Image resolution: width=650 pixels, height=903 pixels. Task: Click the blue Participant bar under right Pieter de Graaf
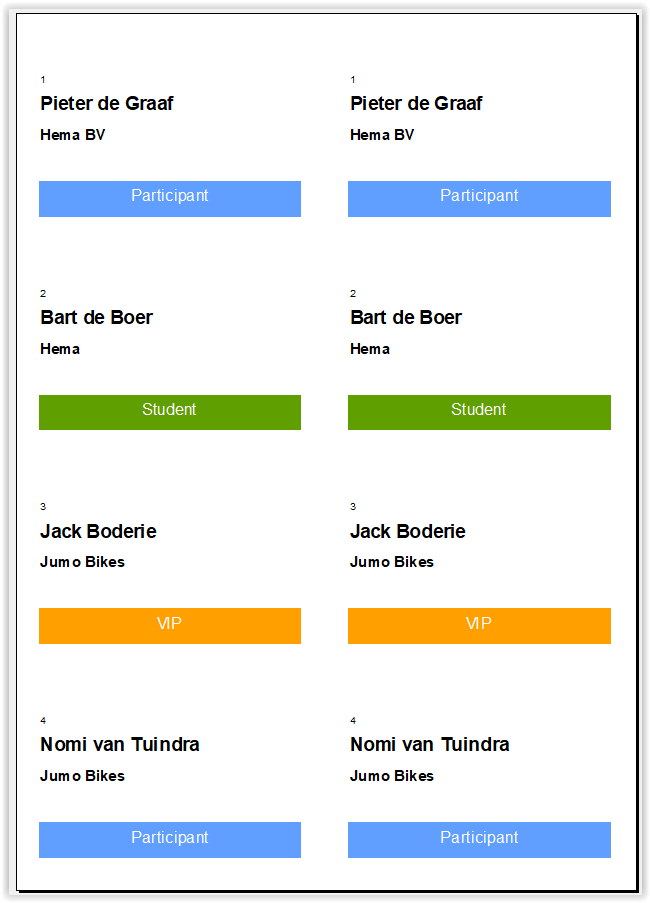(x=479, y=198)
